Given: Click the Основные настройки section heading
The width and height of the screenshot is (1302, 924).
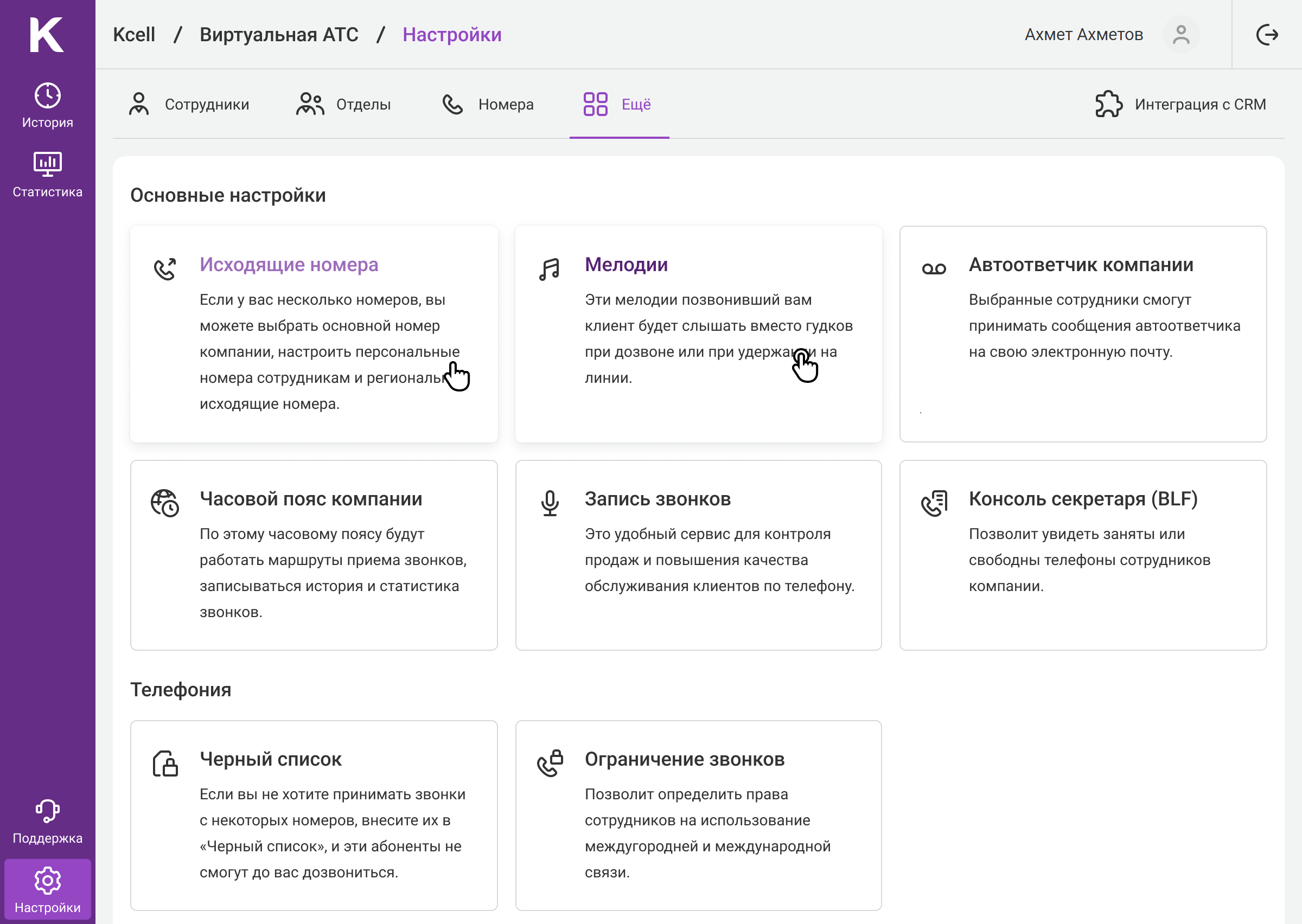Looking at the screenshot, I should coord(228,195).
